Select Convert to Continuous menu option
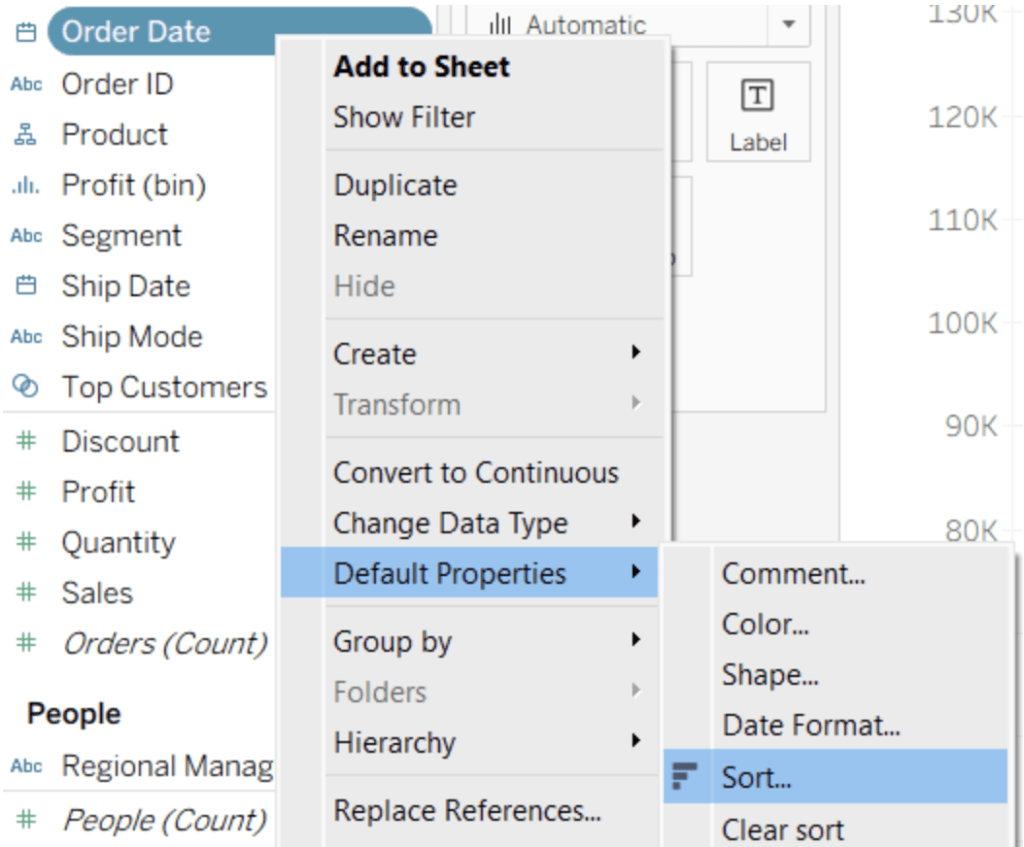 pos(475,473)
